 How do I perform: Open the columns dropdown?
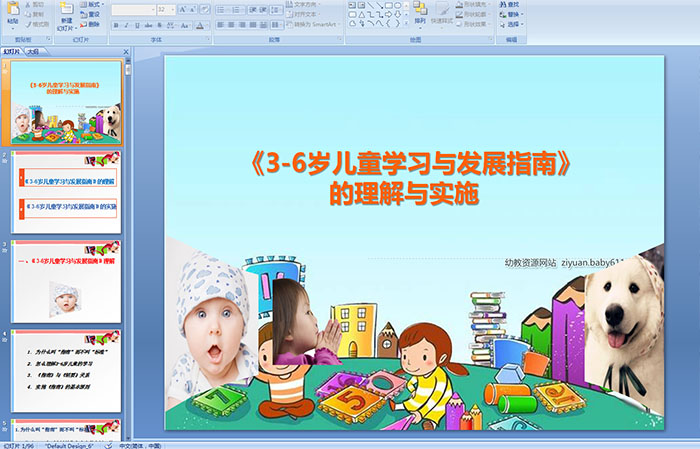click(277, 25)
